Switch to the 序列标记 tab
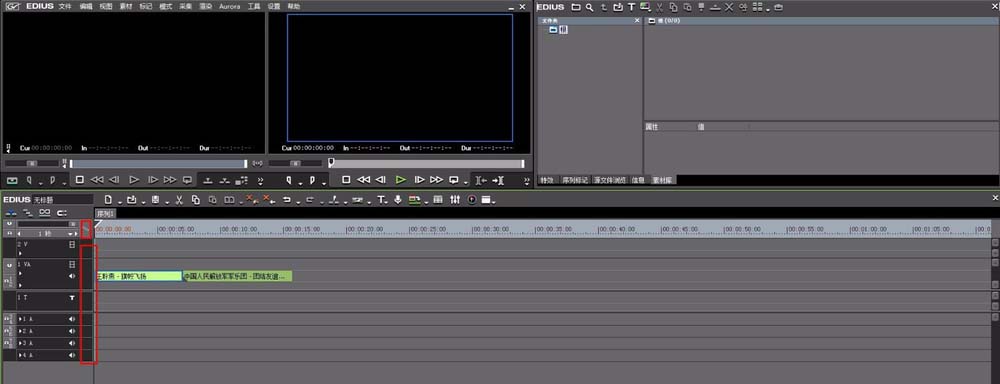The height and width of the screenshot is (384, 1000). pyautogui.click(x=575, y=181)
